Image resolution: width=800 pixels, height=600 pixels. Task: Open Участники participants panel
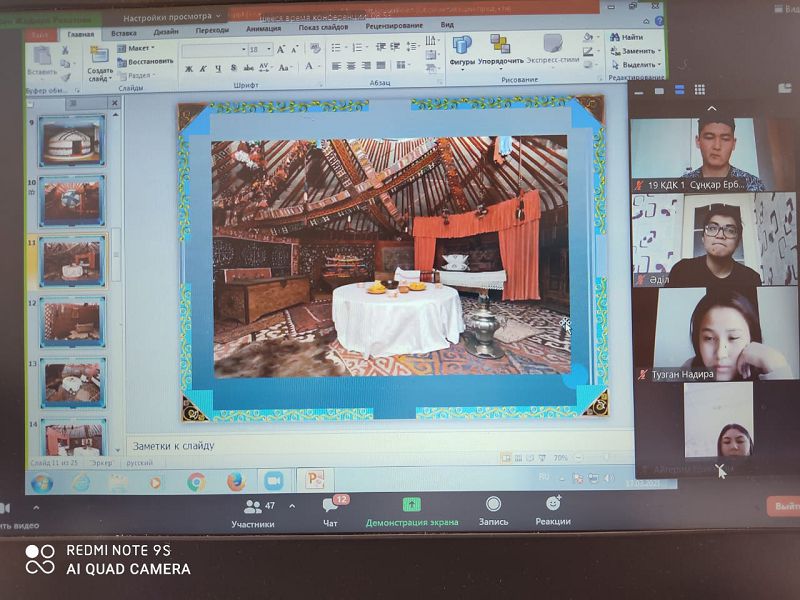pos(253,513)
